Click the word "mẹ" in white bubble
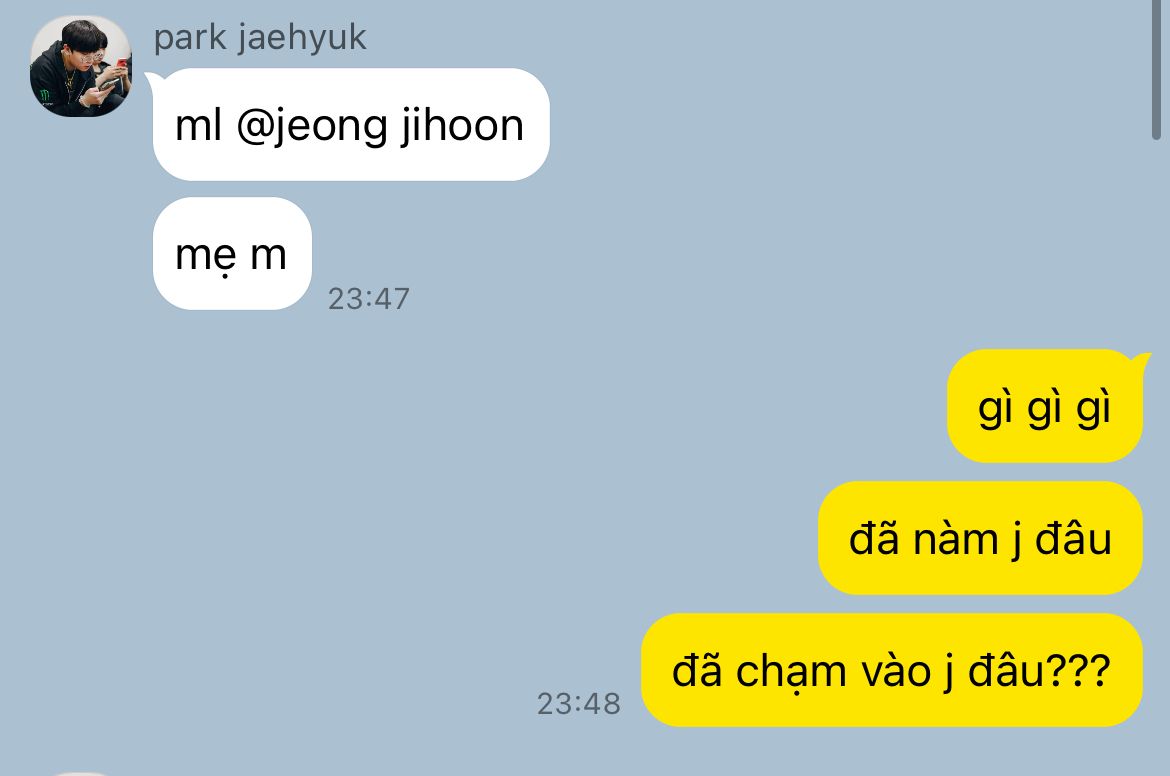This screenshot has width=1170, height=776. pyautogui.click(x=205, y=255)
